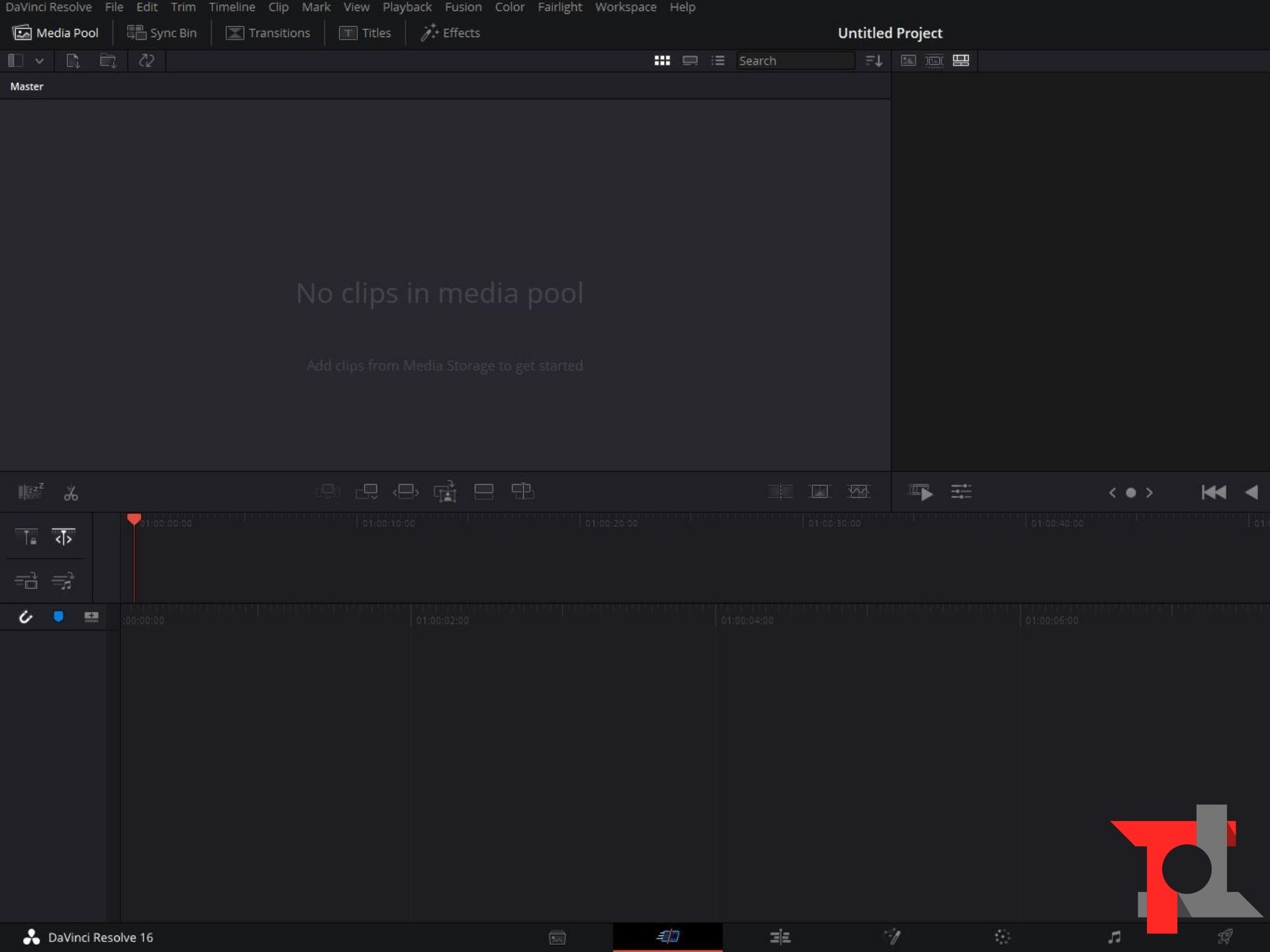This screenshot has width=1270, height=952.
Task: Open the Transitions panel
Action: [268, 33]
